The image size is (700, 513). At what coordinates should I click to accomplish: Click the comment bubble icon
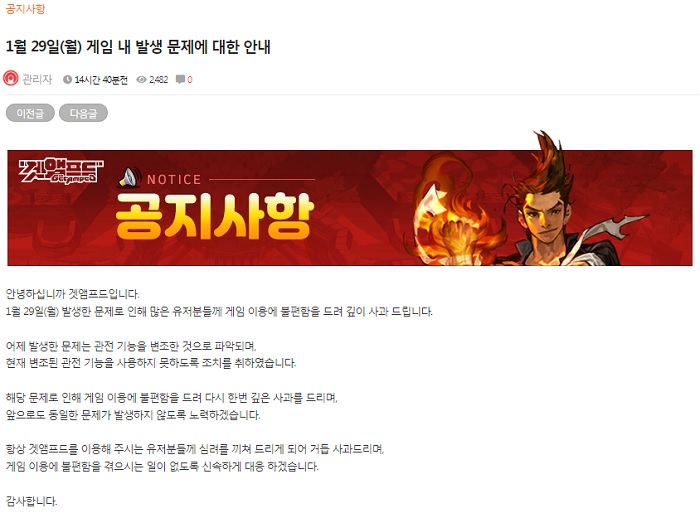pyautogui.click(x=180, y=79)
